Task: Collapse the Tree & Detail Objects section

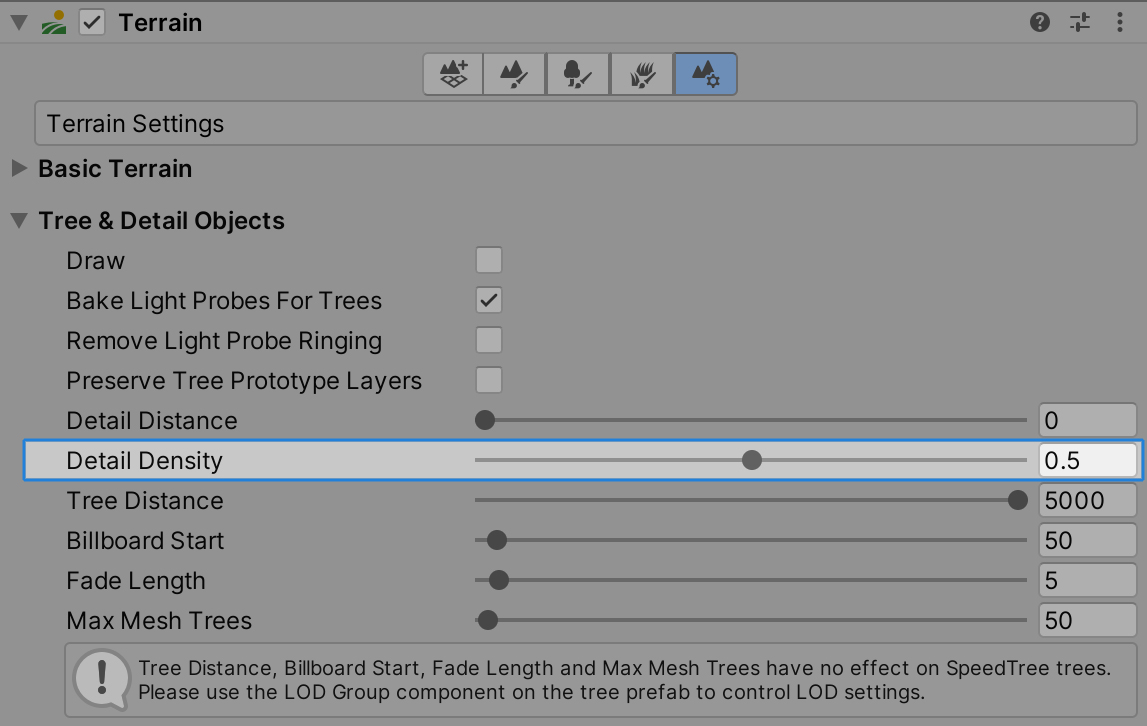Action: (20, 220)
